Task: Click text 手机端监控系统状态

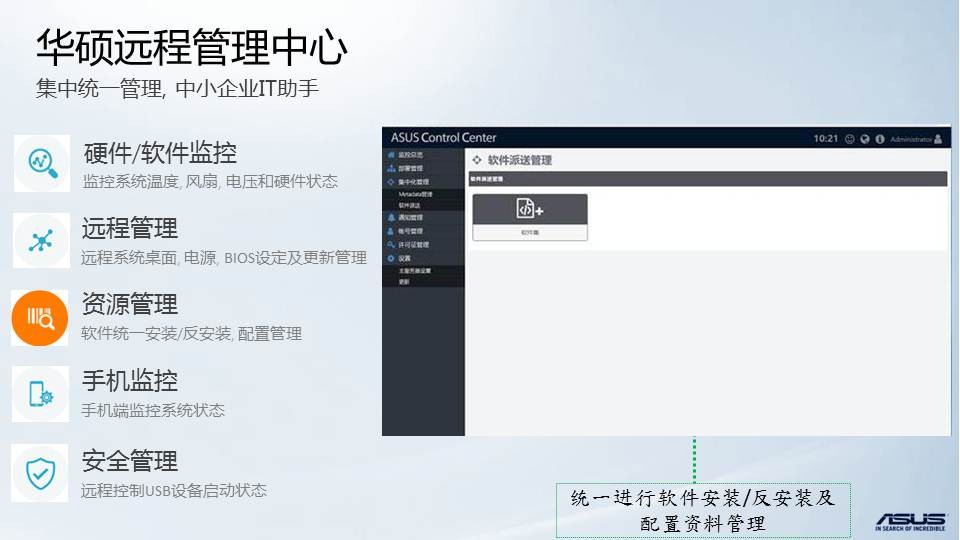Action: pos(153,410)
